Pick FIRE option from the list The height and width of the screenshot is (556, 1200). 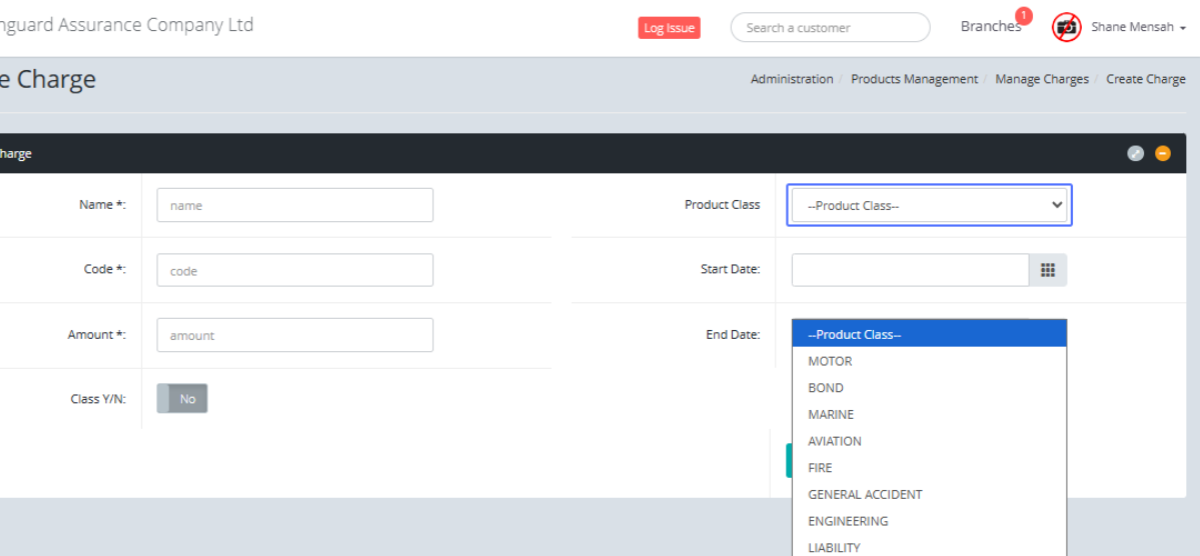click(x=820, y=468)
